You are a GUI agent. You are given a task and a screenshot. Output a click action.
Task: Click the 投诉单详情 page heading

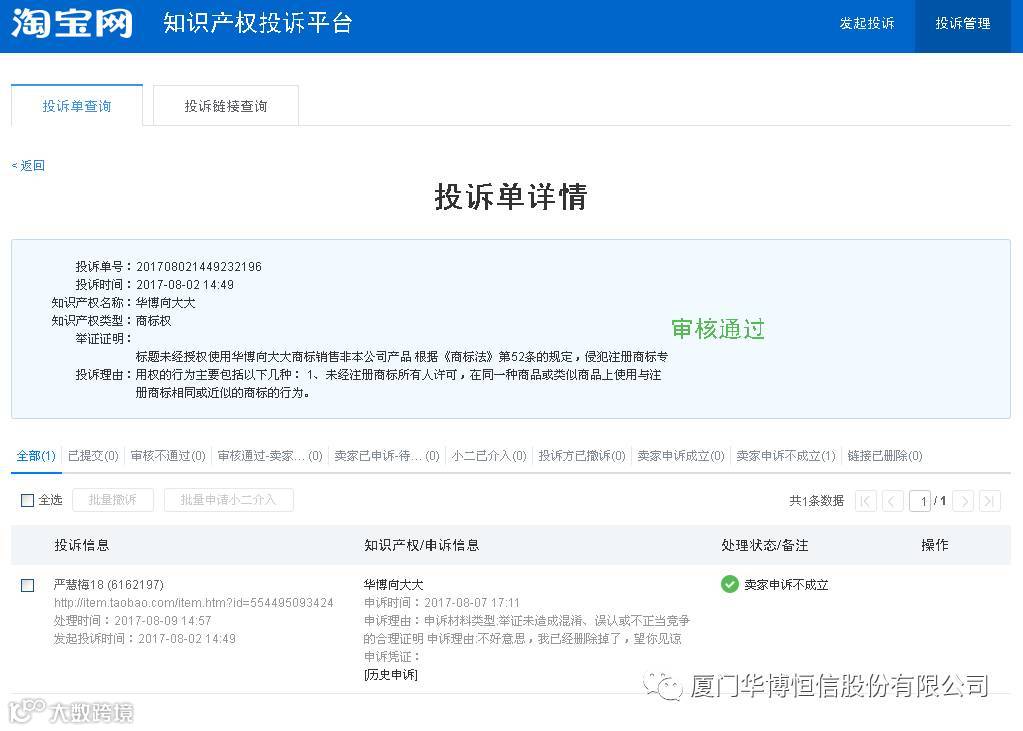511,196
